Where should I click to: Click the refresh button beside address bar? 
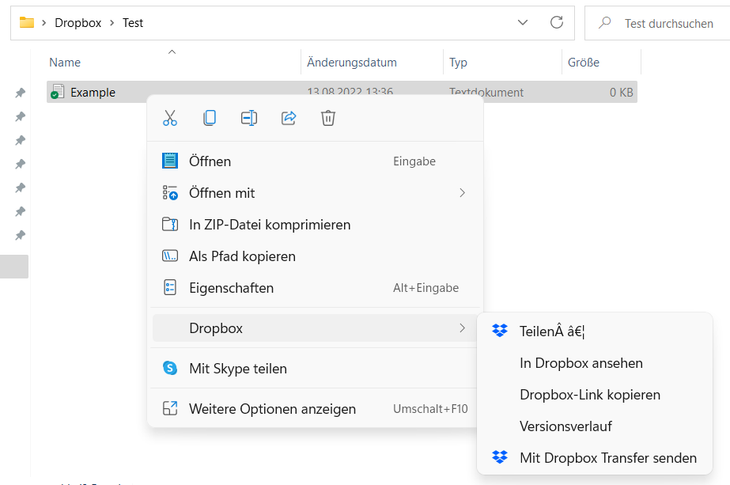point(556,22)
